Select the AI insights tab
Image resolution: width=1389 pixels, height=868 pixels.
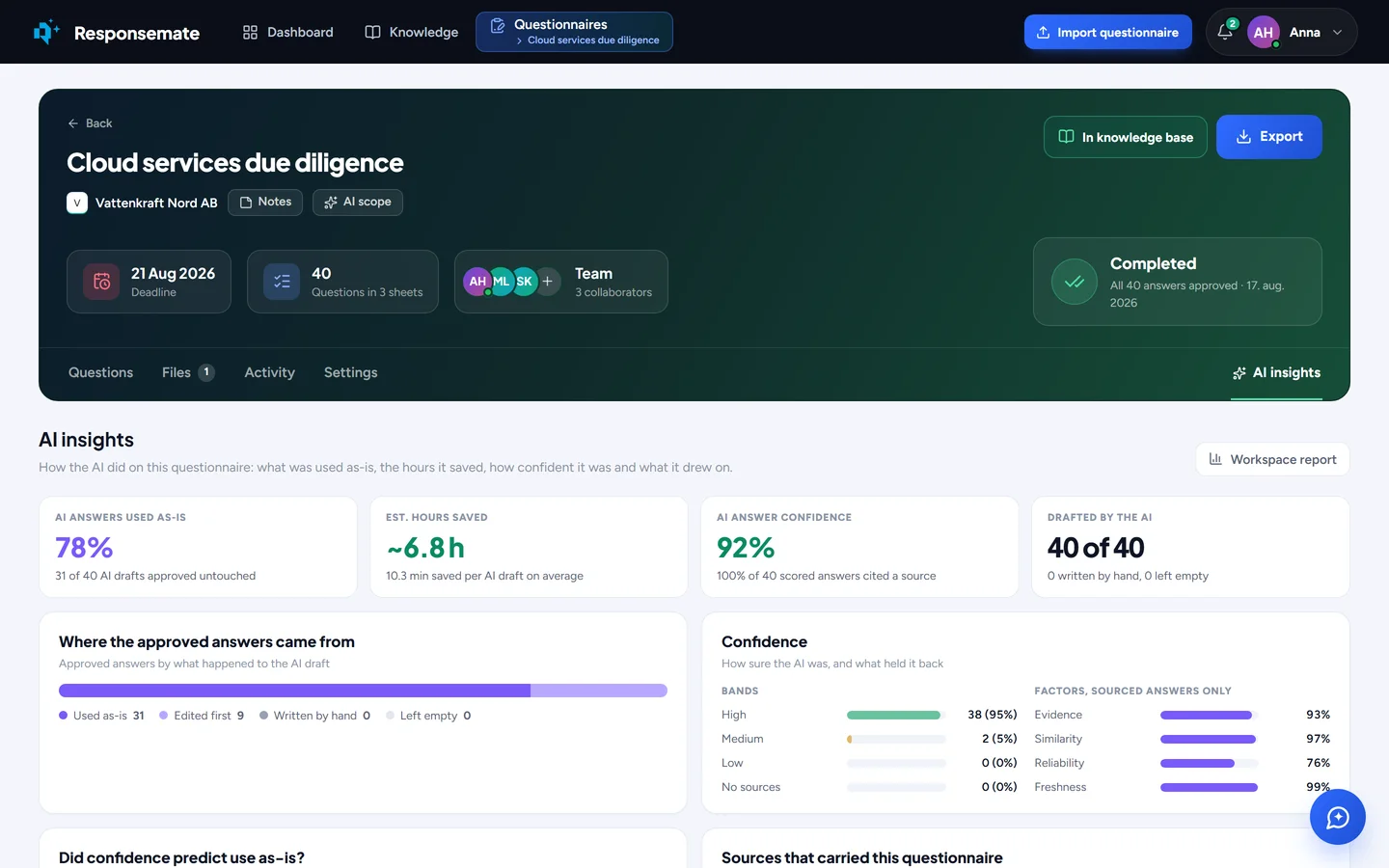coord(1276,372)
